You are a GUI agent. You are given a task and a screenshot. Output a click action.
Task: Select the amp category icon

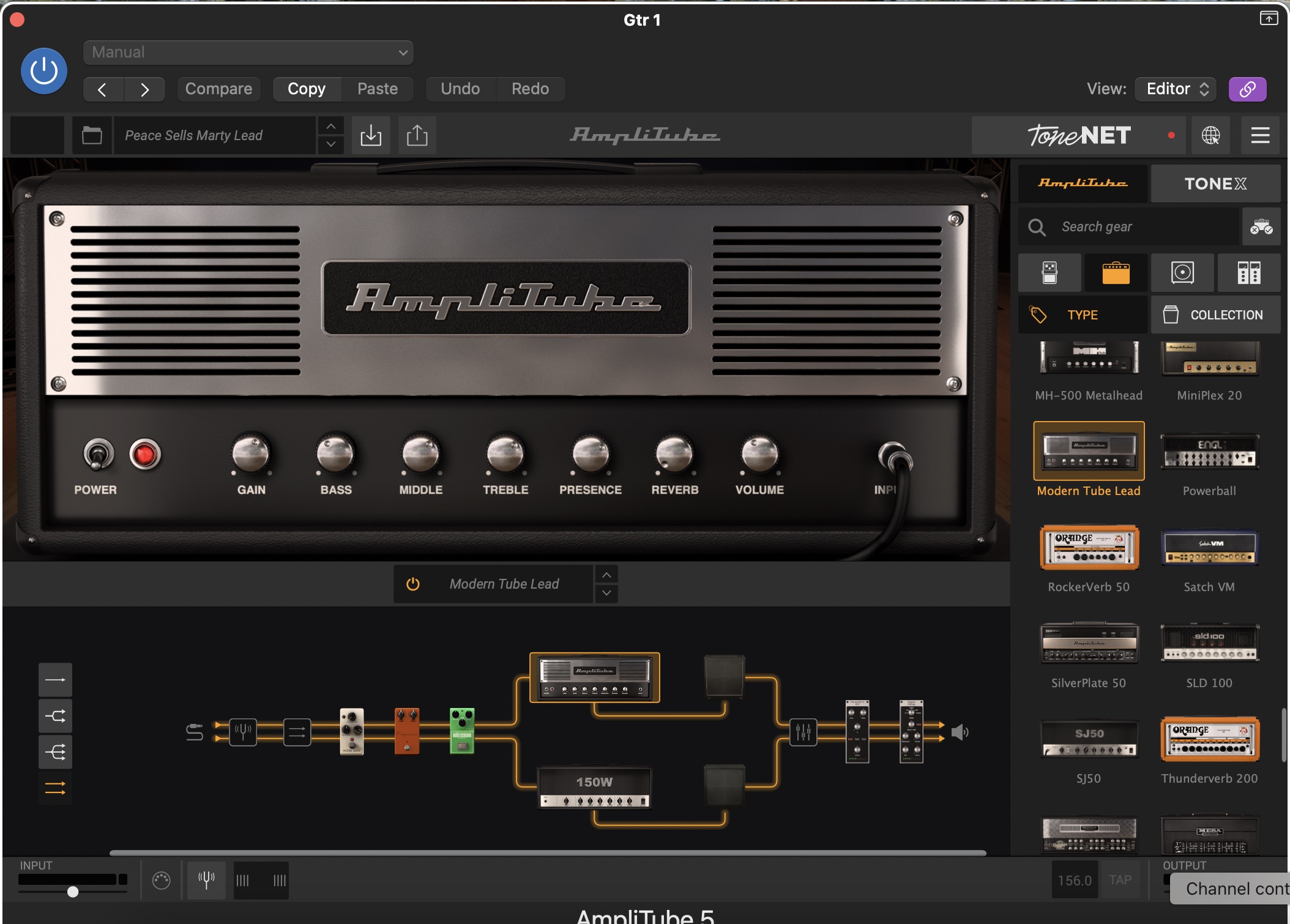[x=1116, y=273]
